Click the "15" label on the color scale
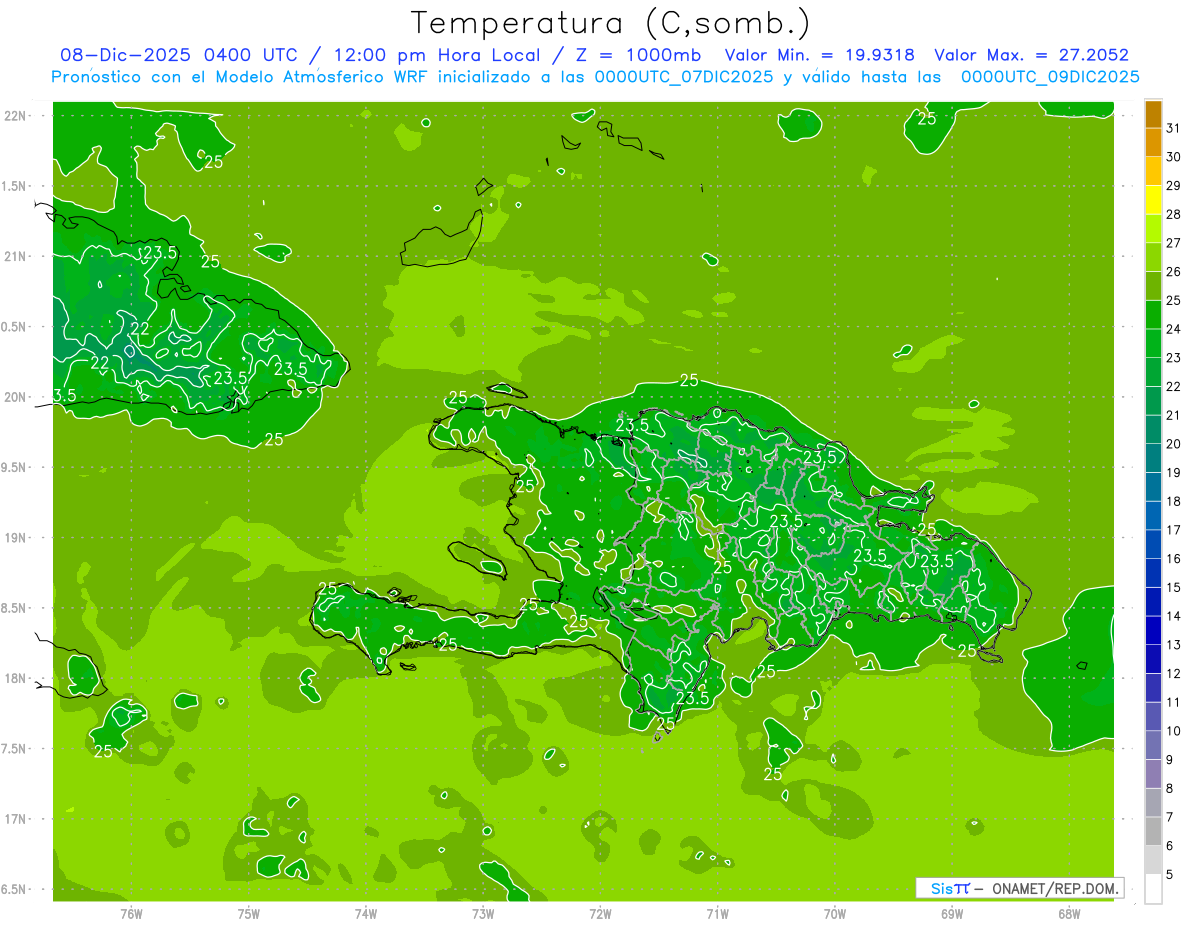 pyautogui.click(x=1174, y=587)
